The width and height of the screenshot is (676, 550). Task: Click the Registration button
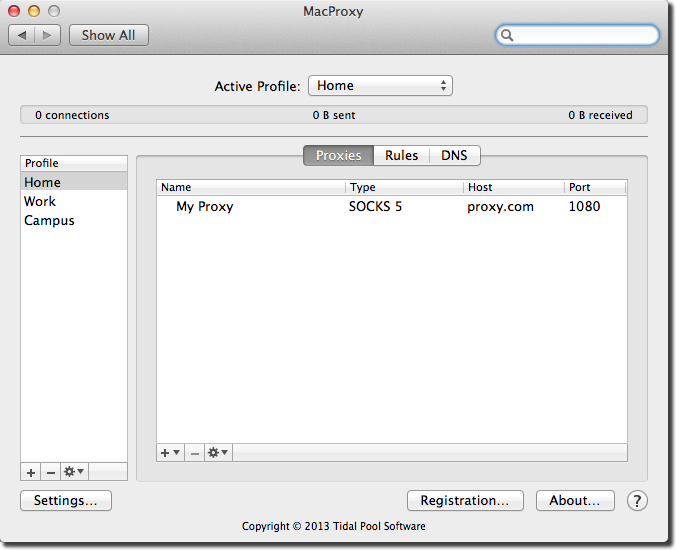[465, 501]
